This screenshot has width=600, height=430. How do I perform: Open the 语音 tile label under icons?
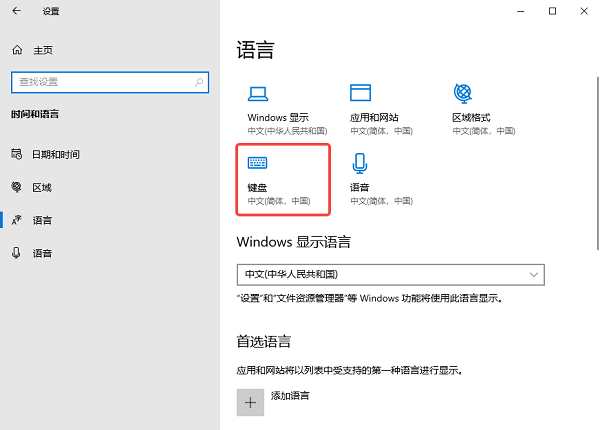point(359,187)
